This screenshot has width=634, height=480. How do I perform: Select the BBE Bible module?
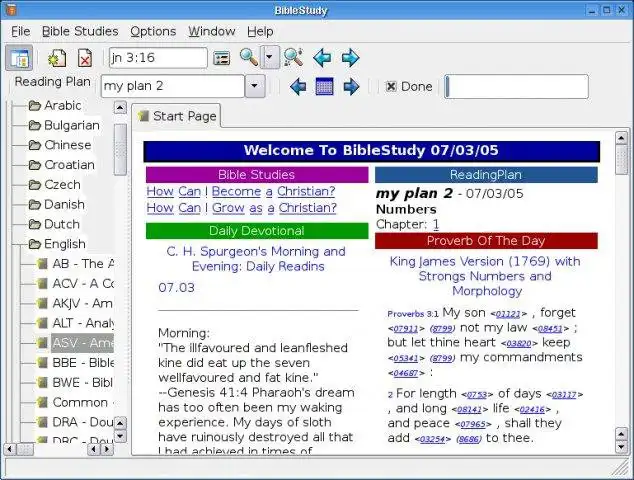tap(75, 363)
